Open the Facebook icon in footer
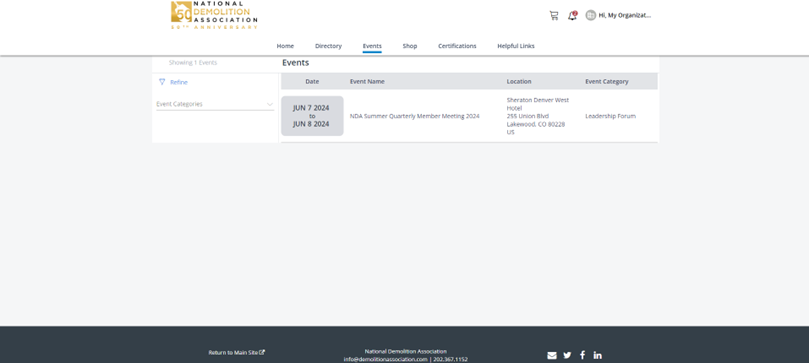This screenshot has height=363, width=809. point(583,355)
